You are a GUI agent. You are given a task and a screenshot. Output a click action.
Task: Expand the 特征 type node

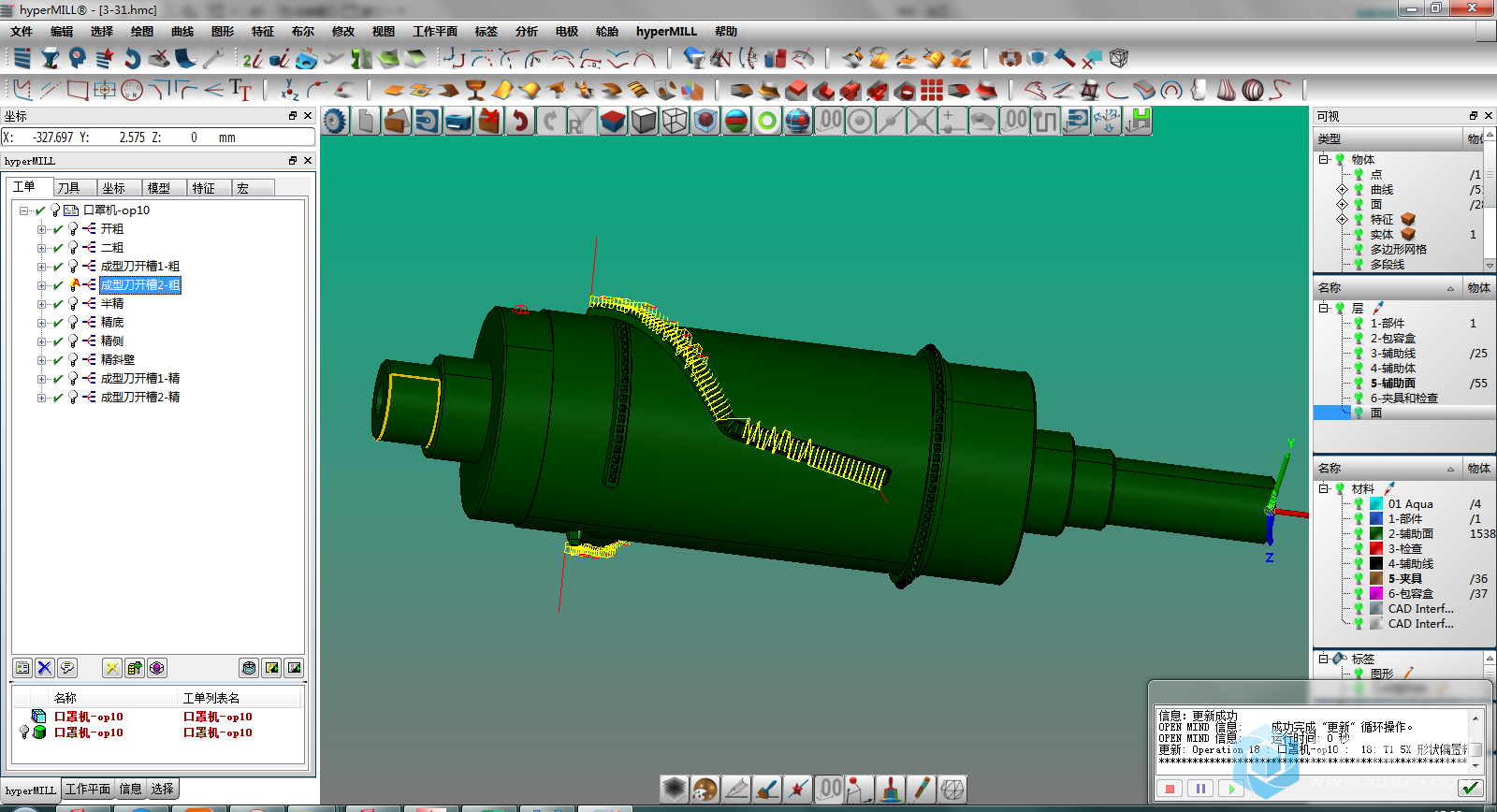point(1343,219)
